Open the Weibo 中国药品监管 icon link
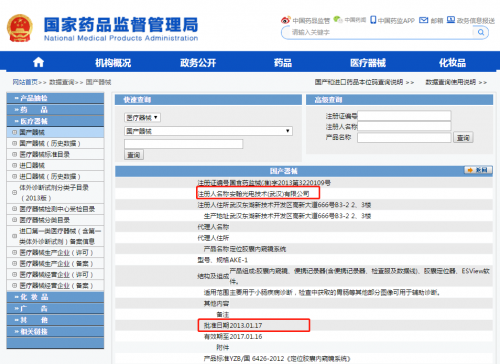Image resolution: width=500 pixels, height=364 pixels. point(286,20)
